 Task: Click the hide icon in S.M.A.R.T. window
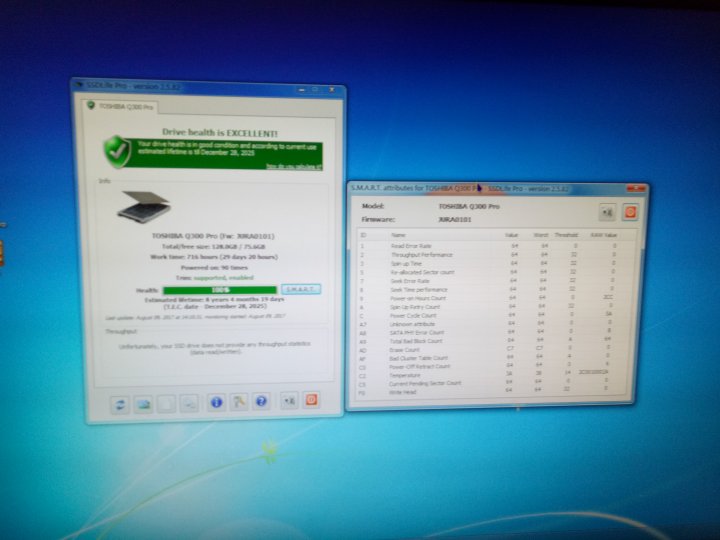[606, 212]
